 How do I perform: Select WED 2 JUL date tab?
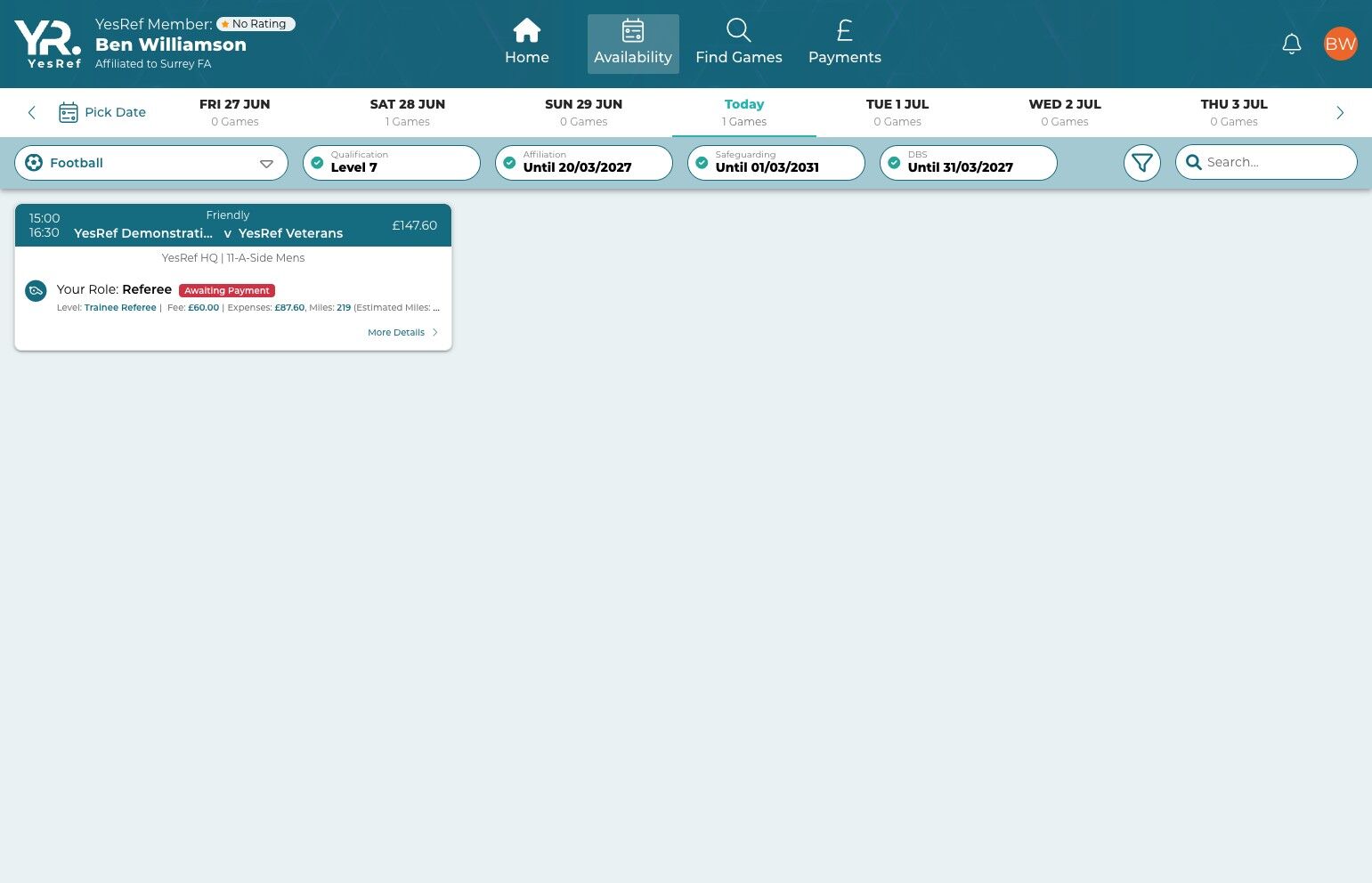1065,112
